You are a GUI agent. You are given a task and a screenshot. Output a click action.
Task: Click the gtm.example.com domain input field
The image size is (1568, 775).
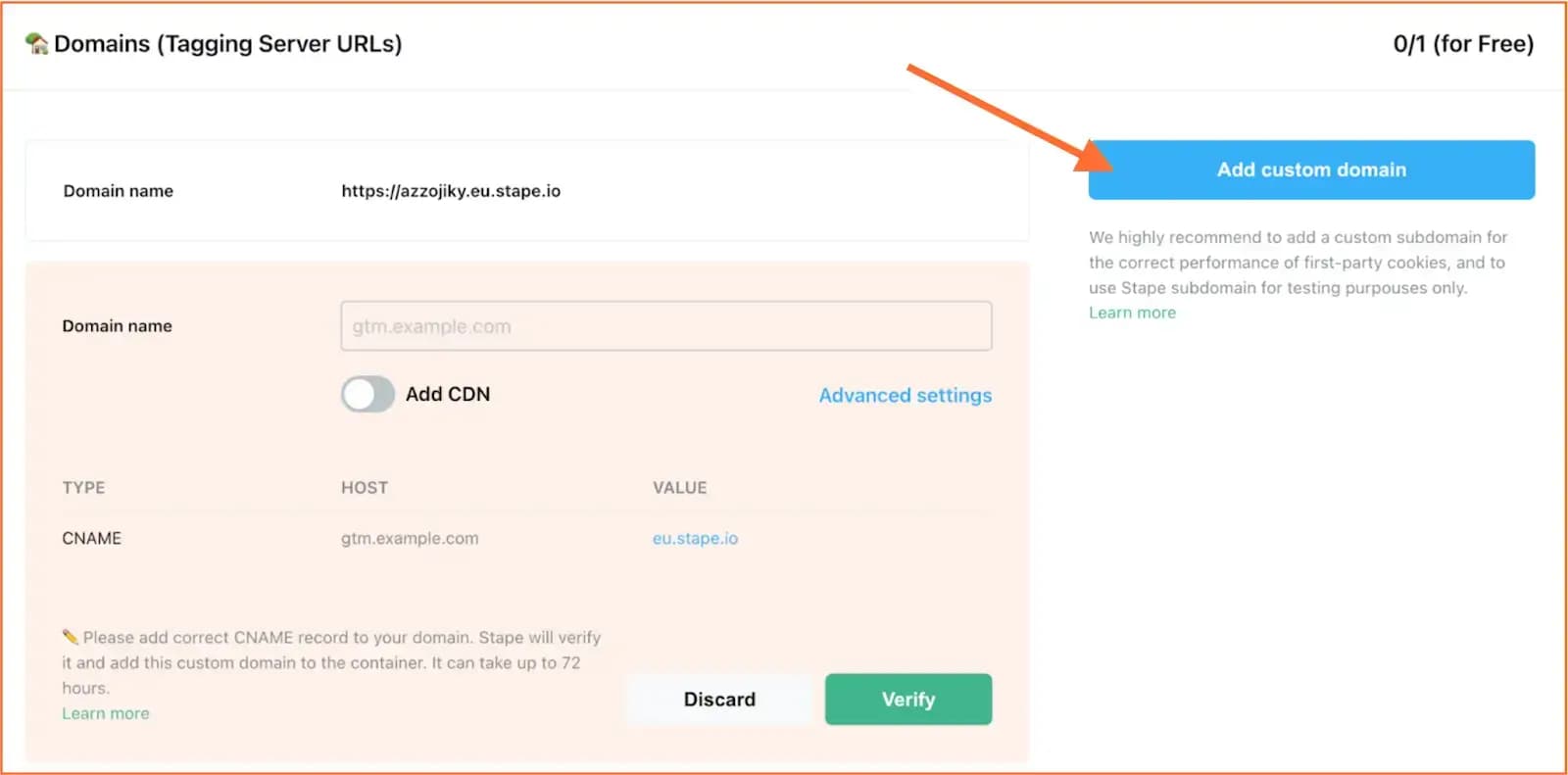click(x=665, y=325)
